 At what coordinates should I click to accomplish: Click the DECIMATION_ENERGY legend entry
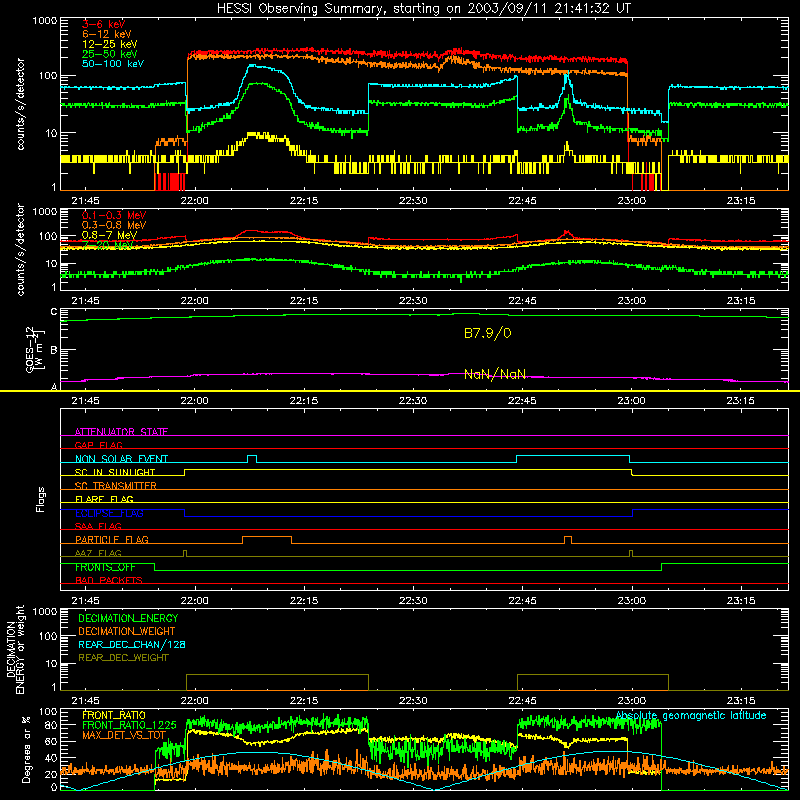[128, 618]
